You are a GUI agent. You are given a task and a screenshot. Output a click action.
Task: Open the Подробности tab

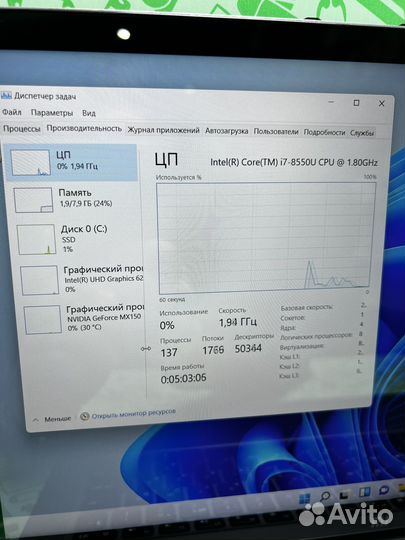pos(324,132)
